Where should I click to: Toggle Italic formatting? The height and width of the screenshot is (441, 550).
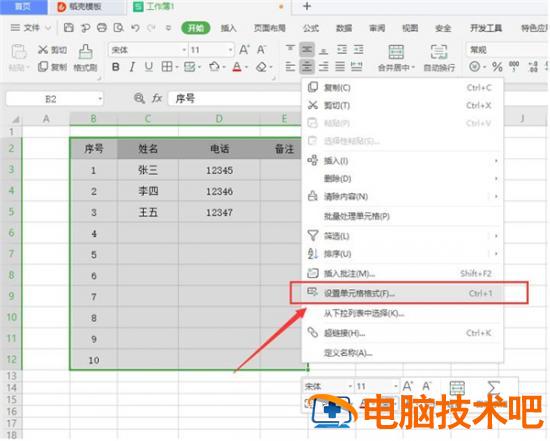(x=132, y=67)
